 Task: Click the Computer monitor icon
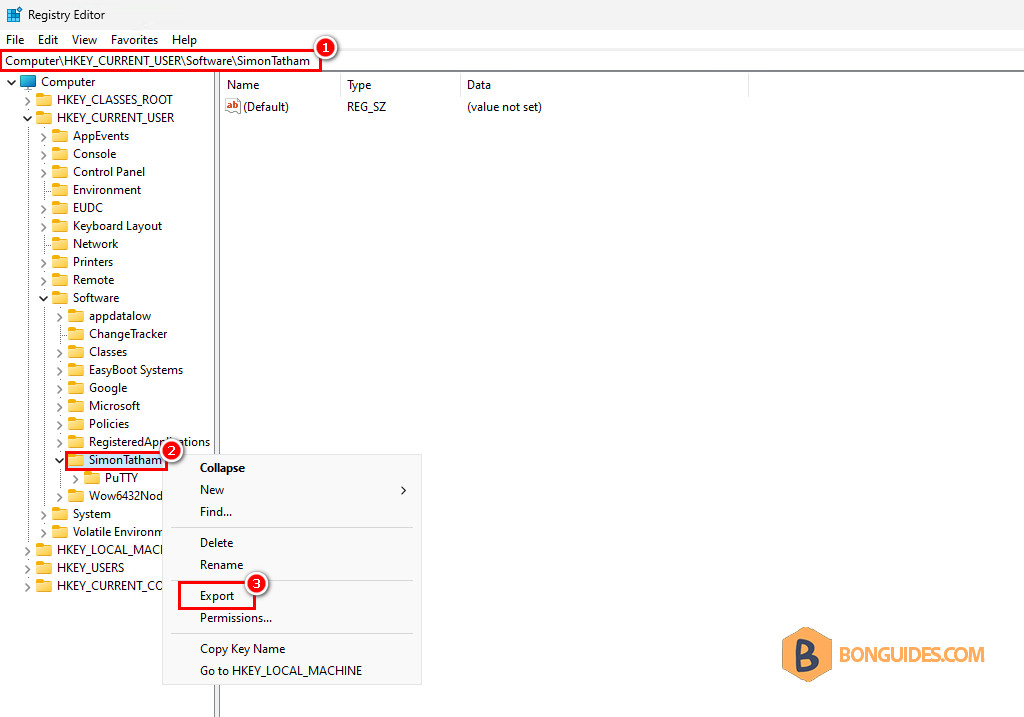pyautogui.click(x=28, y=82)
